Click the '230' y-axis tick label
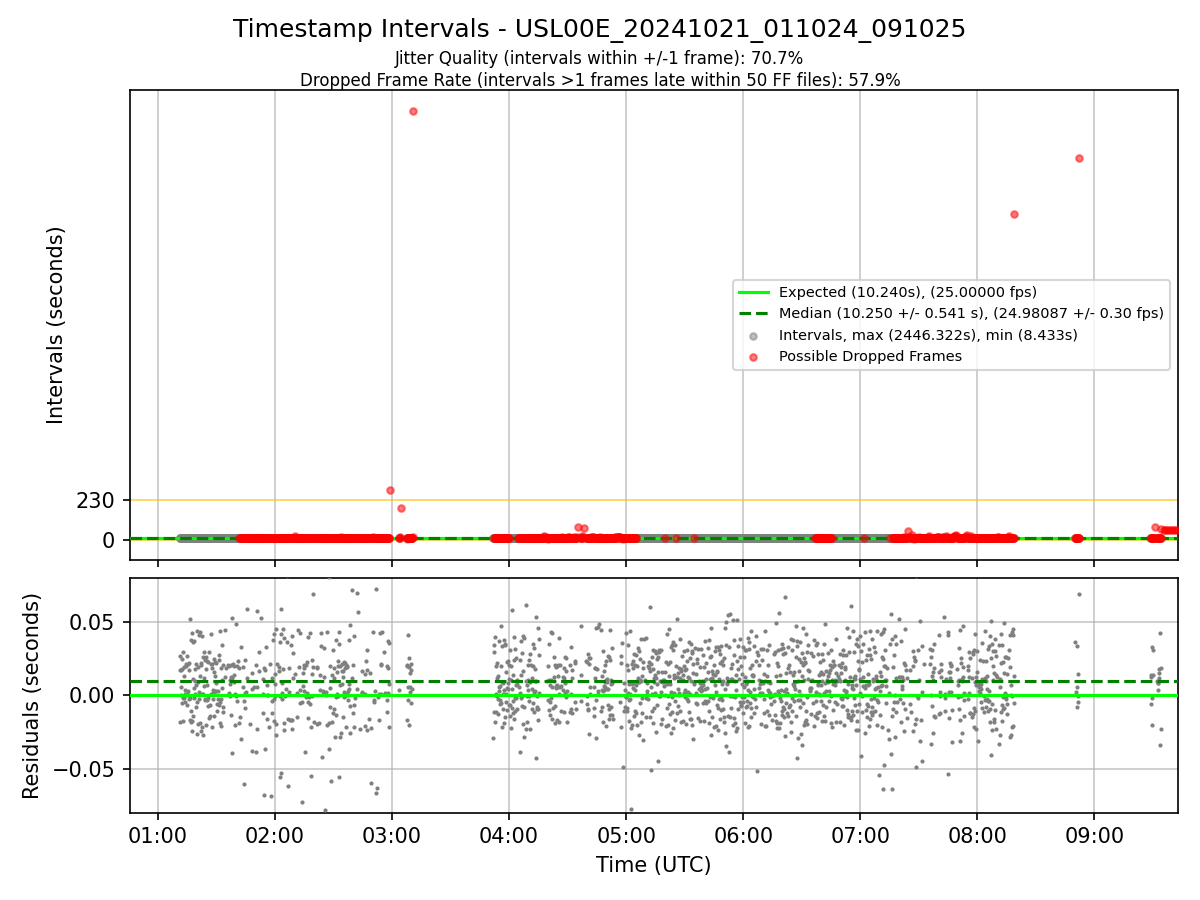 point(96,500)
